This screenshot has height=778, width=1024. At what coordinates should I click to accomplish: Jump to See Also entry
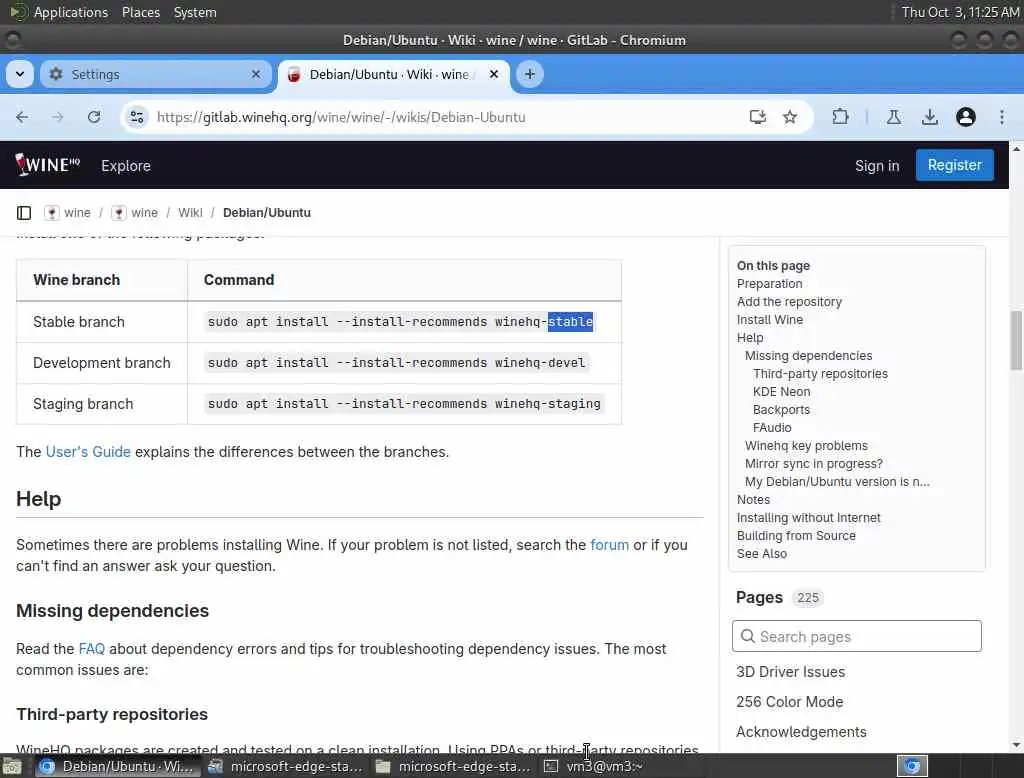pyautogui.click(x=761, y=553)
